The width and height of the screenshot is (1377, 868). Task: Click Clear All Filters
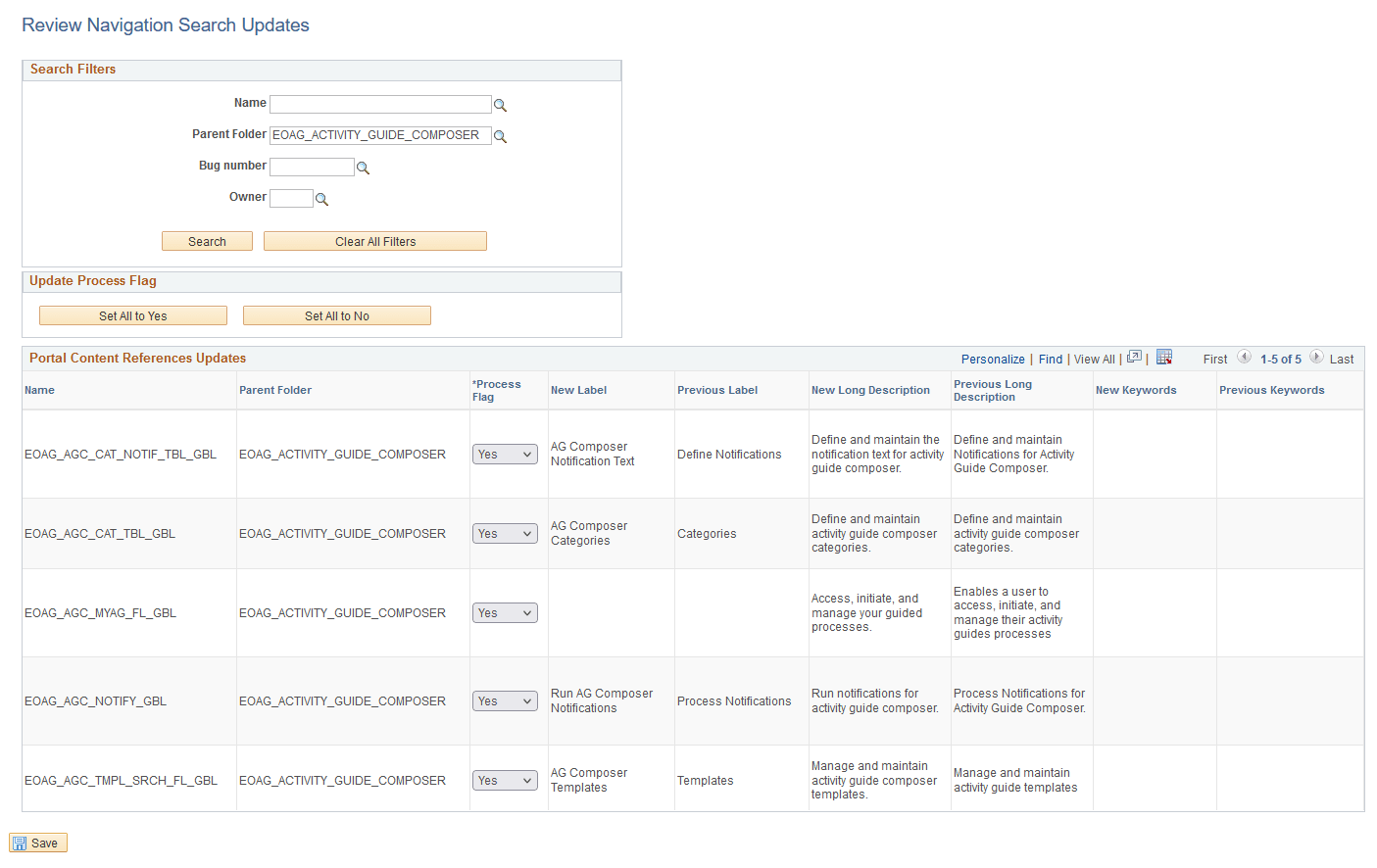375,240
